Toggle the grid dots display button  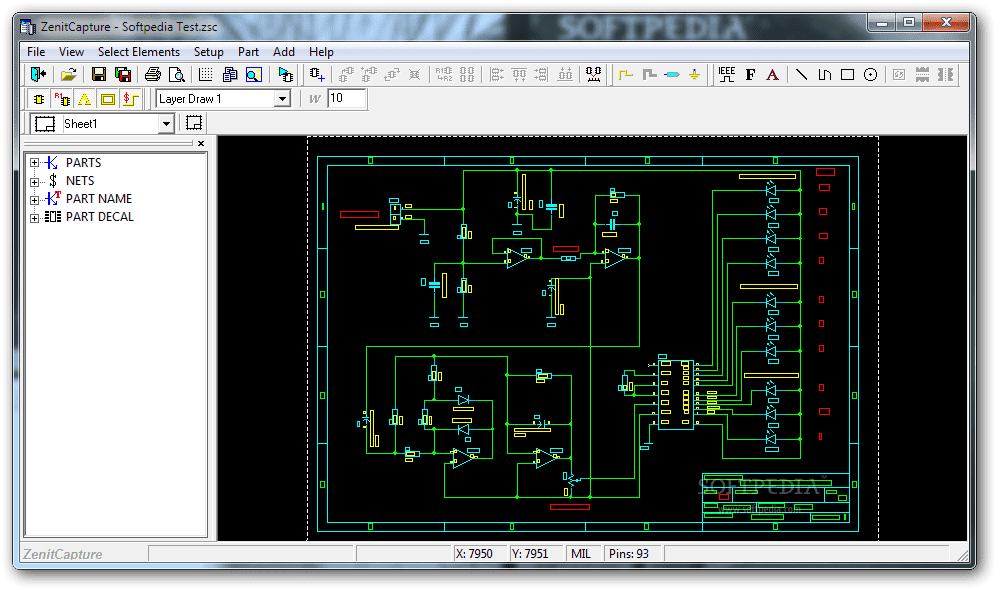click(x=206, y=74)
